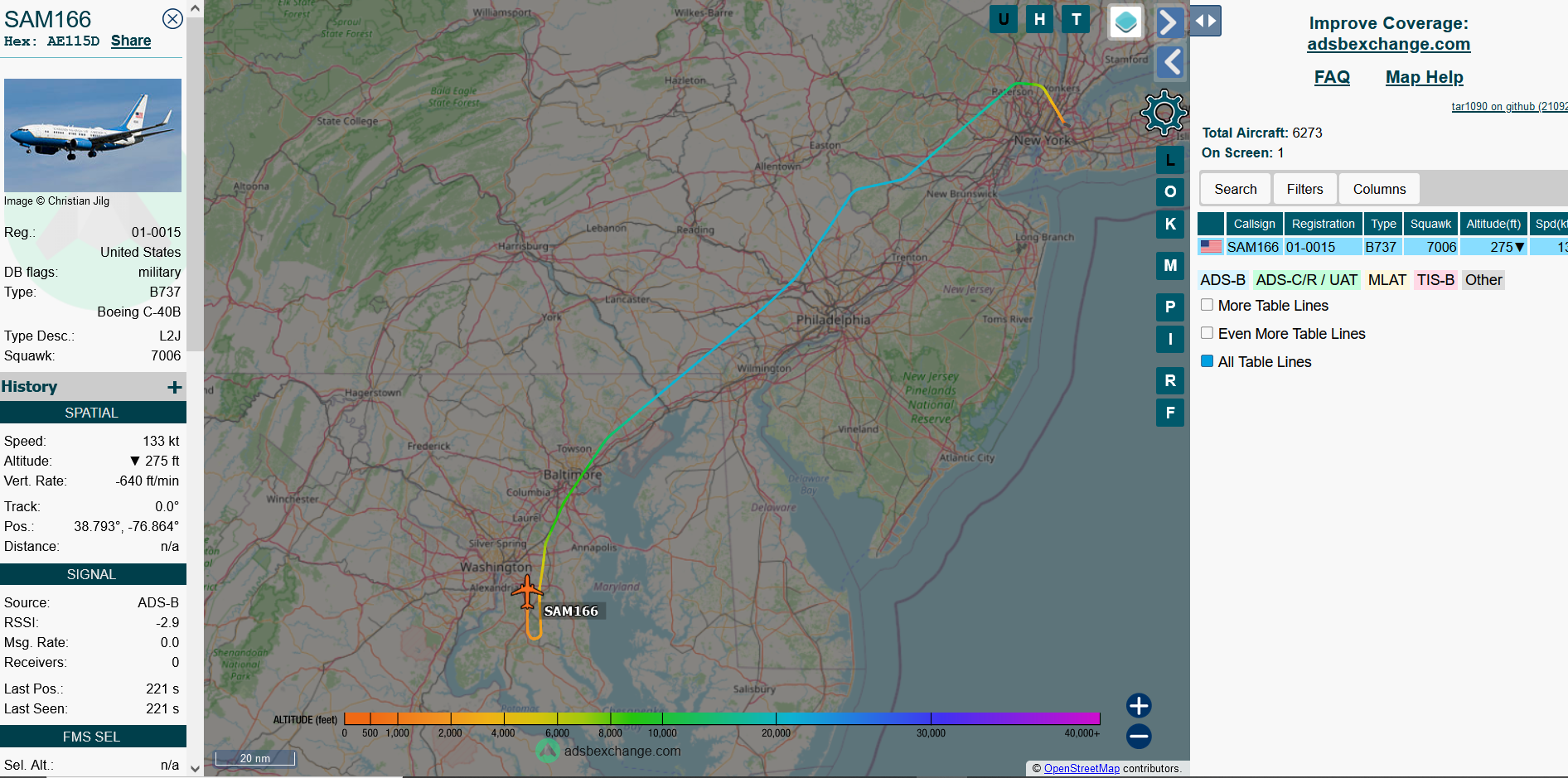Screen dimensions: 1568x778
Task: Sort table by Registration column
Action: 1323,224
